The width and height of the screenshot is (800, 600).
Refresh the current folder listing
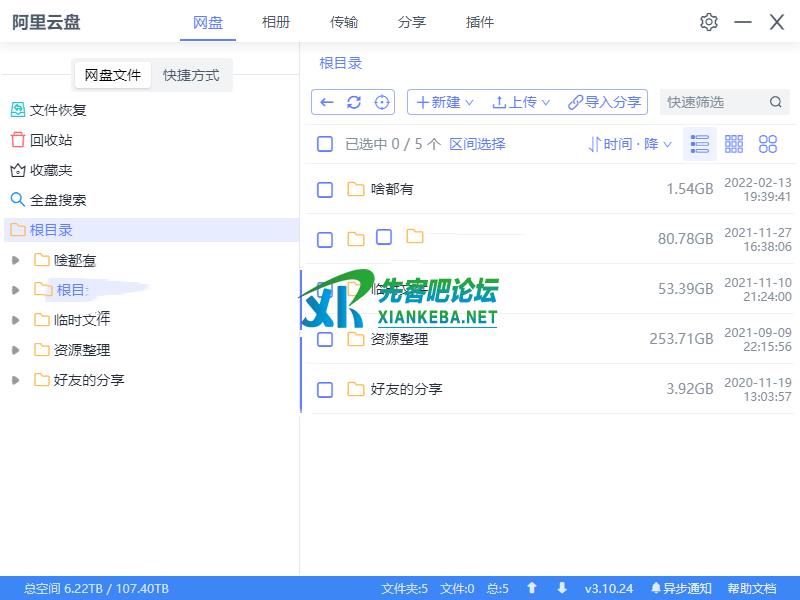pyautogui.click(x=353, y=102)
